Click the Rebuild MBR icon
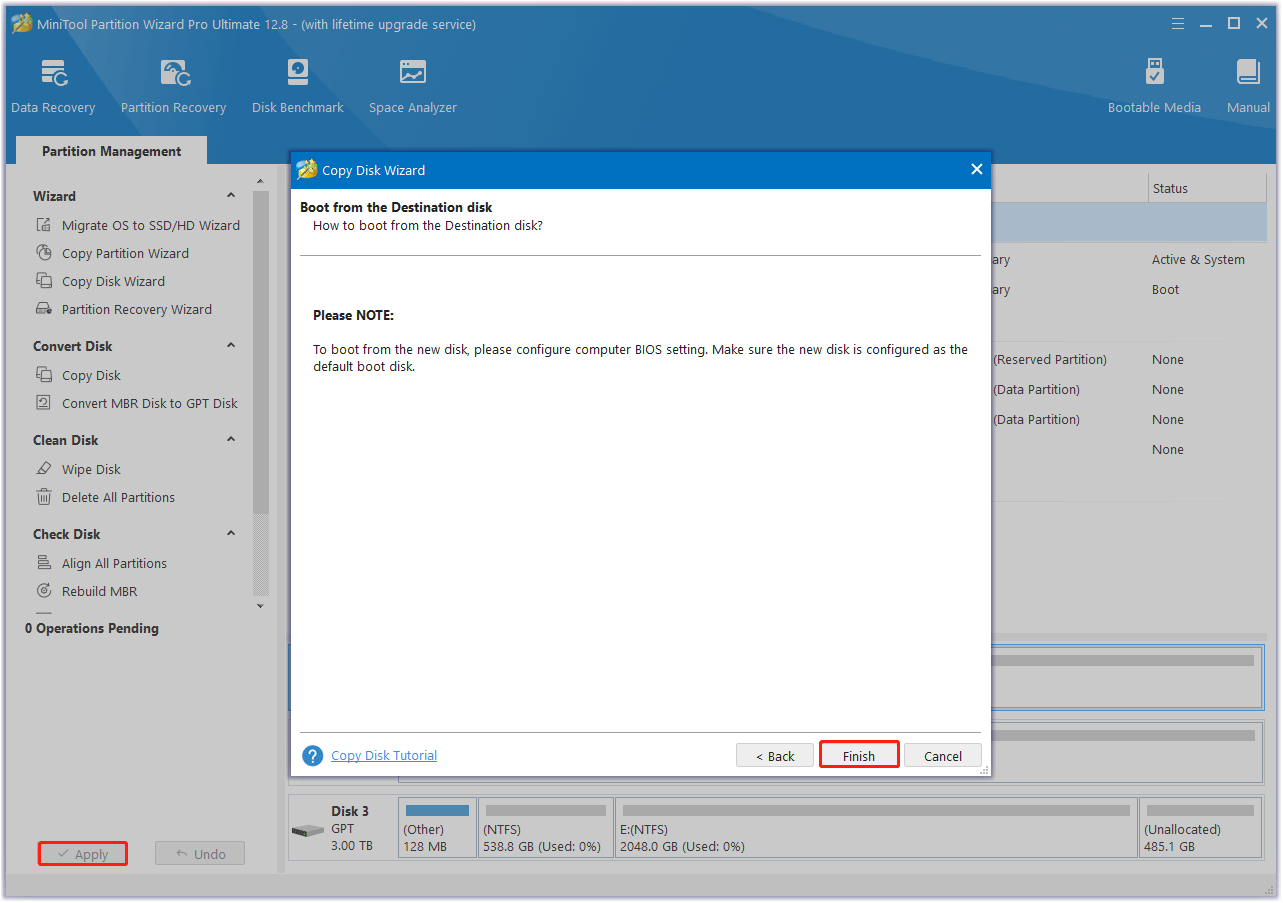 coord(43,591)
